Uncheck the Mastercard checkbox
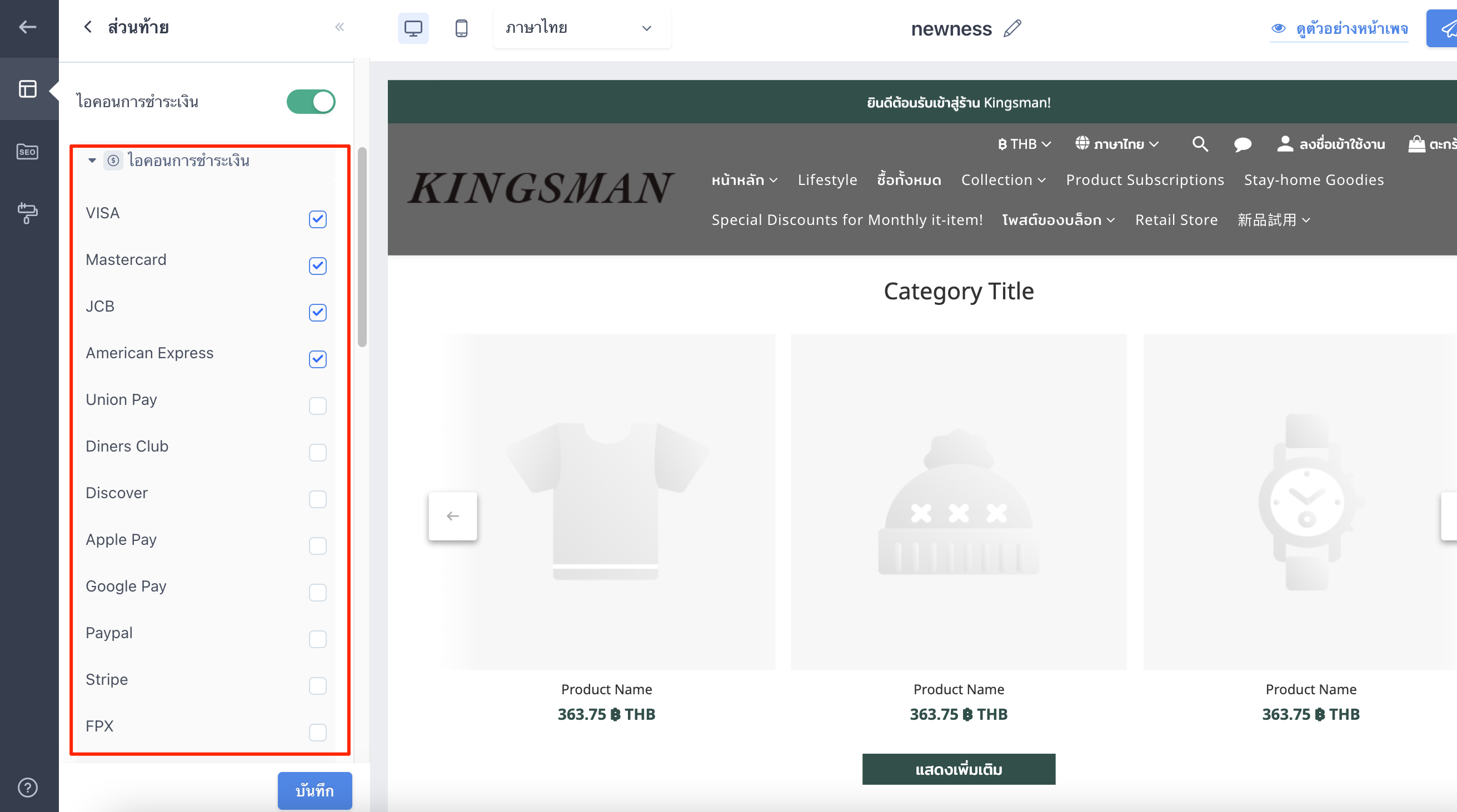Image resolution: width=1457 pixels, height=812 pixels. point(318,266)
